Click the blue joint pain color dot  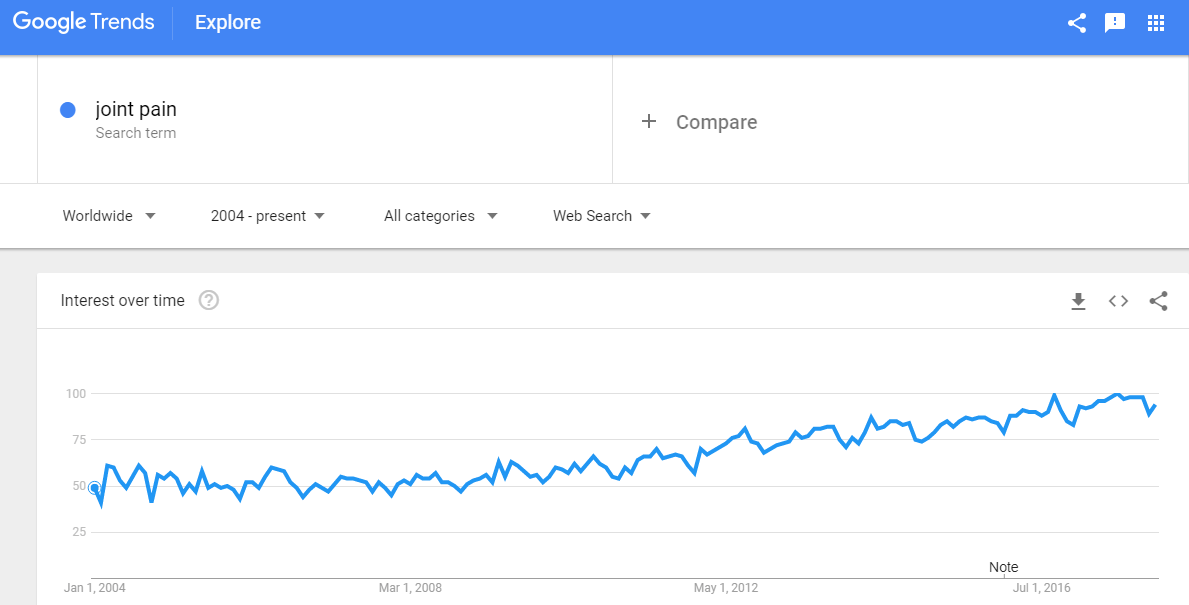(67, 110)
